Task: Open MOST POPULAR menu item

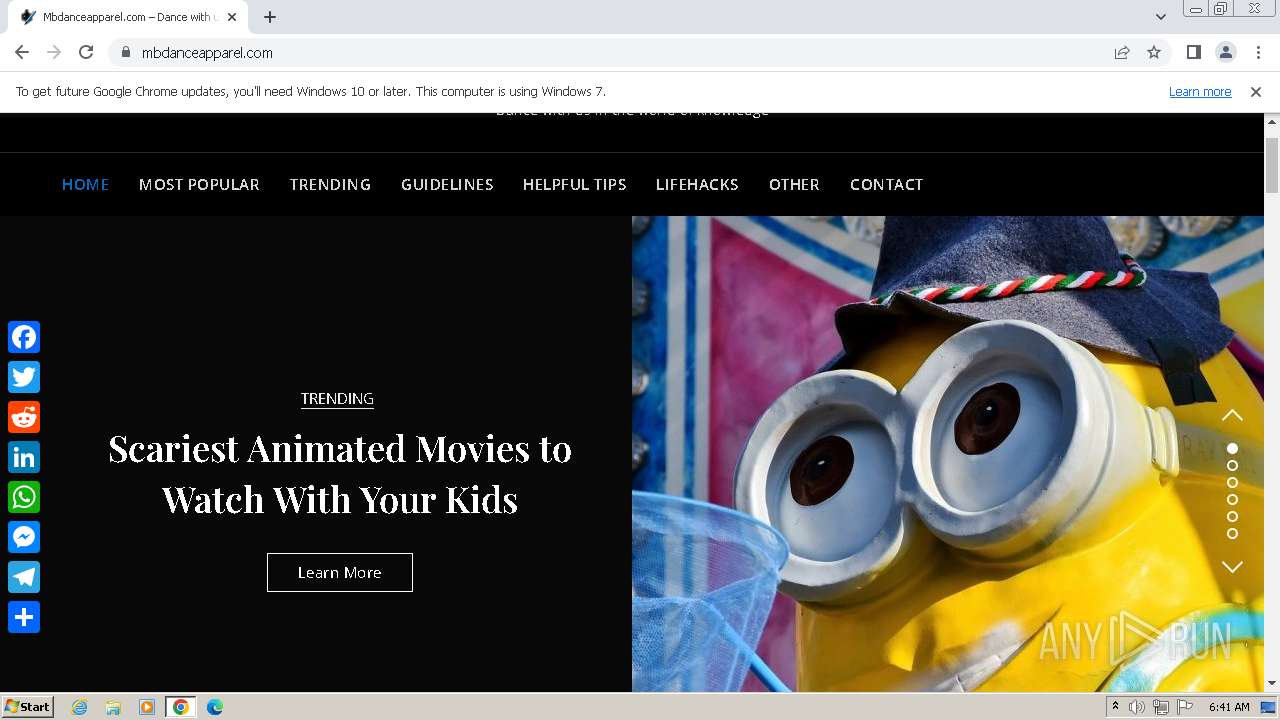Action: click(x=199, y=184)
